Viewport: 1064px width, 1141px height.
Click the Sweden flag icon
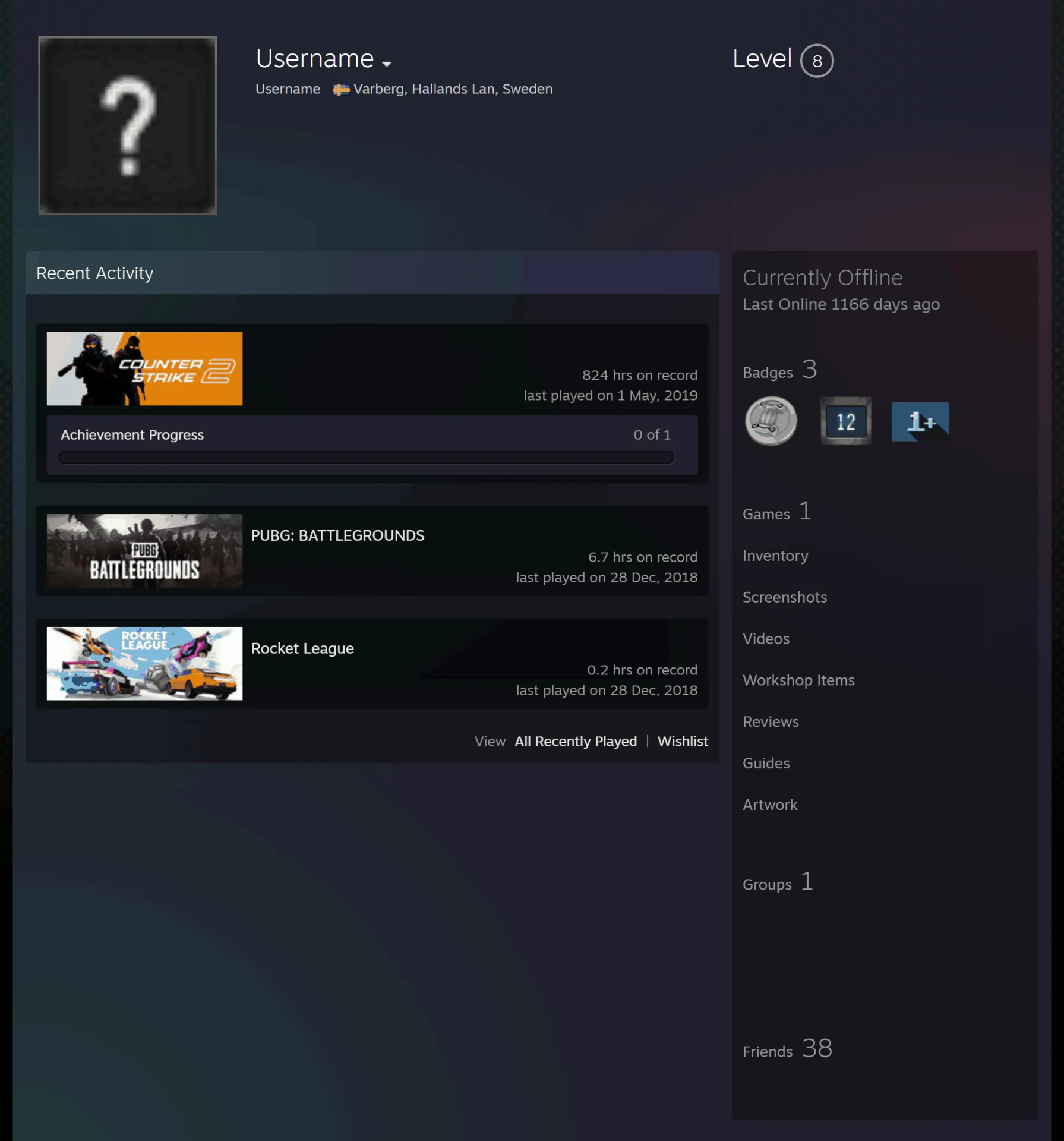(x=341, y=90)
